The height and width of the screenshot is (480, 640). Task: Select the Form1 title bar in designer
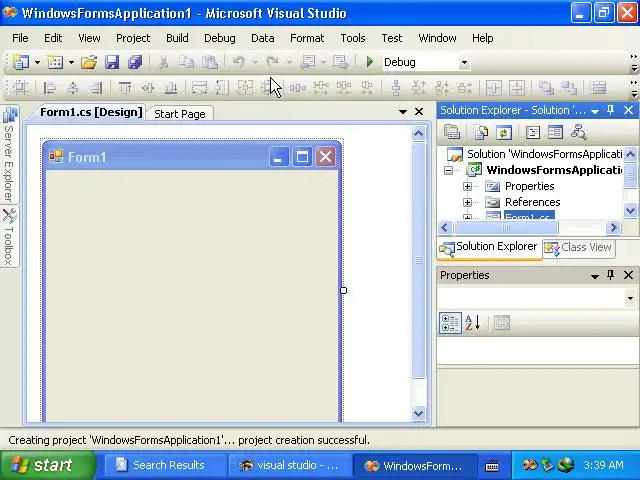click(x=192, y=156)
